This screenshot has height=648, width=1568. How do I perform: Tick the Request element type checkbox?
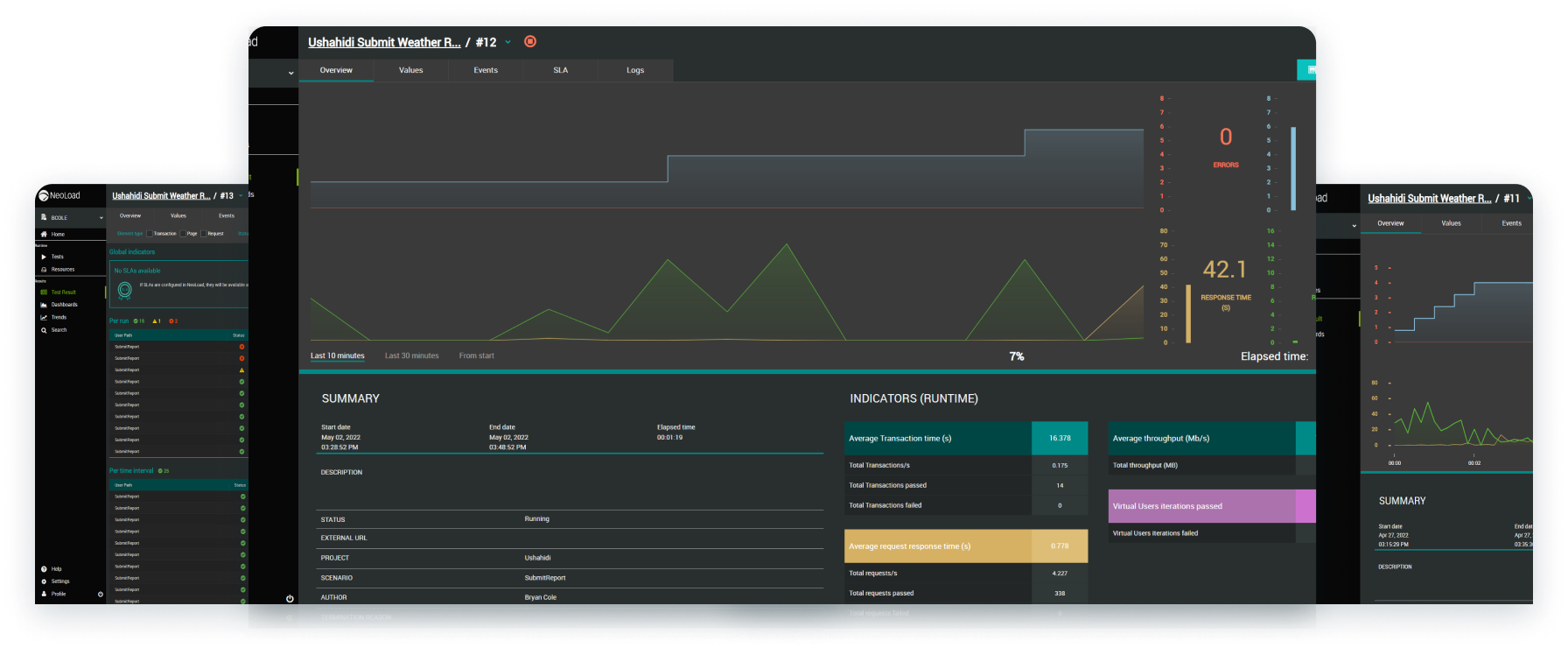pos(204,234)
